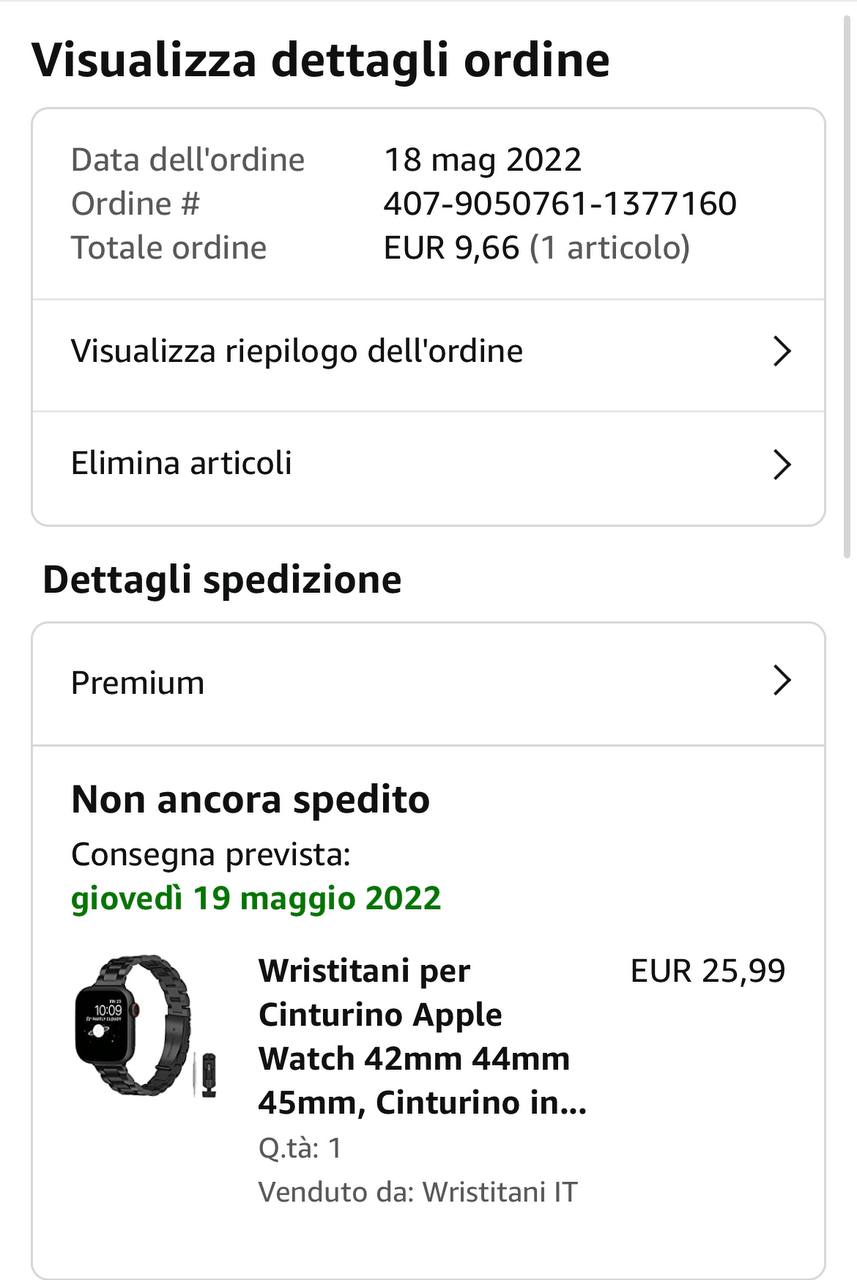Open the Apple Watch band product thumbnail
857x1280 pixels.
(143, 1026)
